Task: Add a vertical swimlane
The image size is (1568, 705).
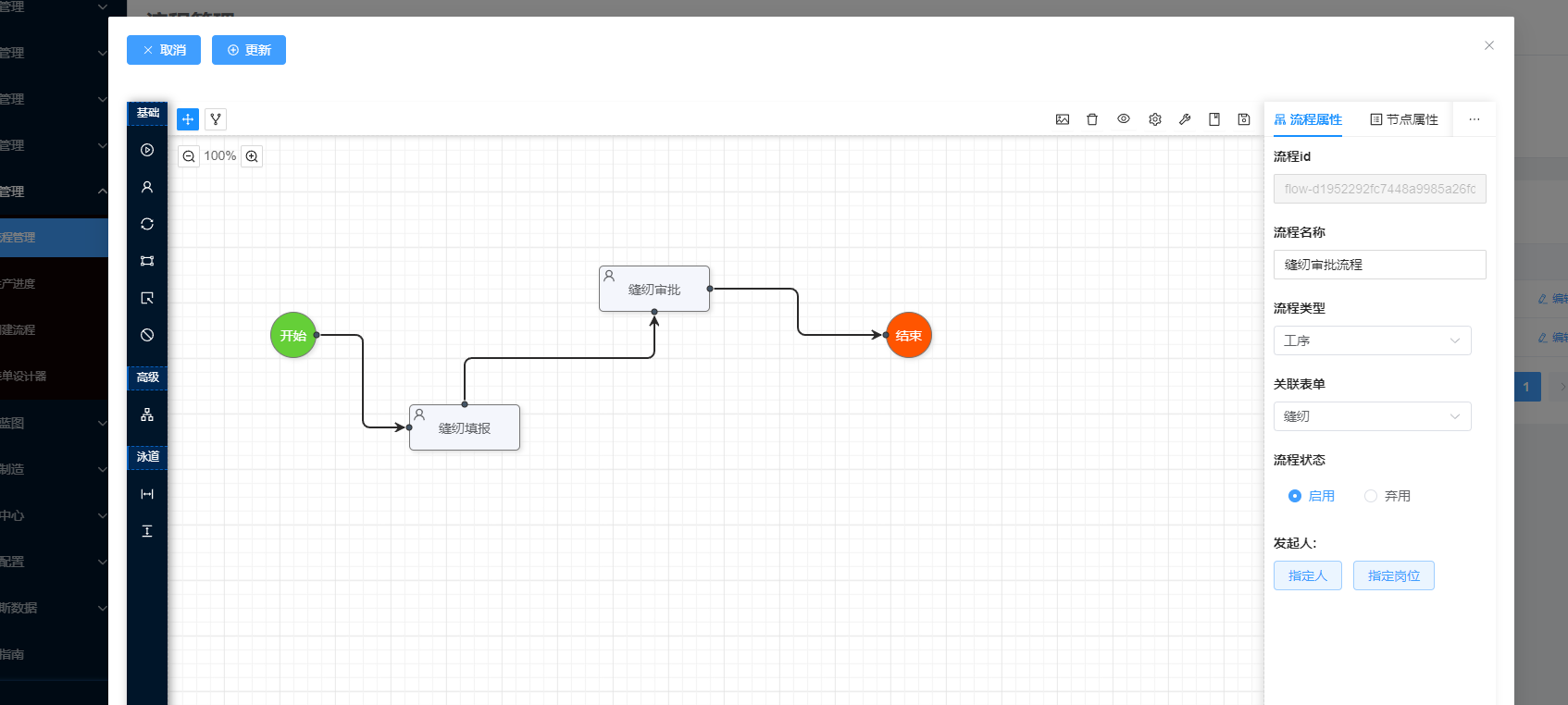Action: (x=147, y=531)
